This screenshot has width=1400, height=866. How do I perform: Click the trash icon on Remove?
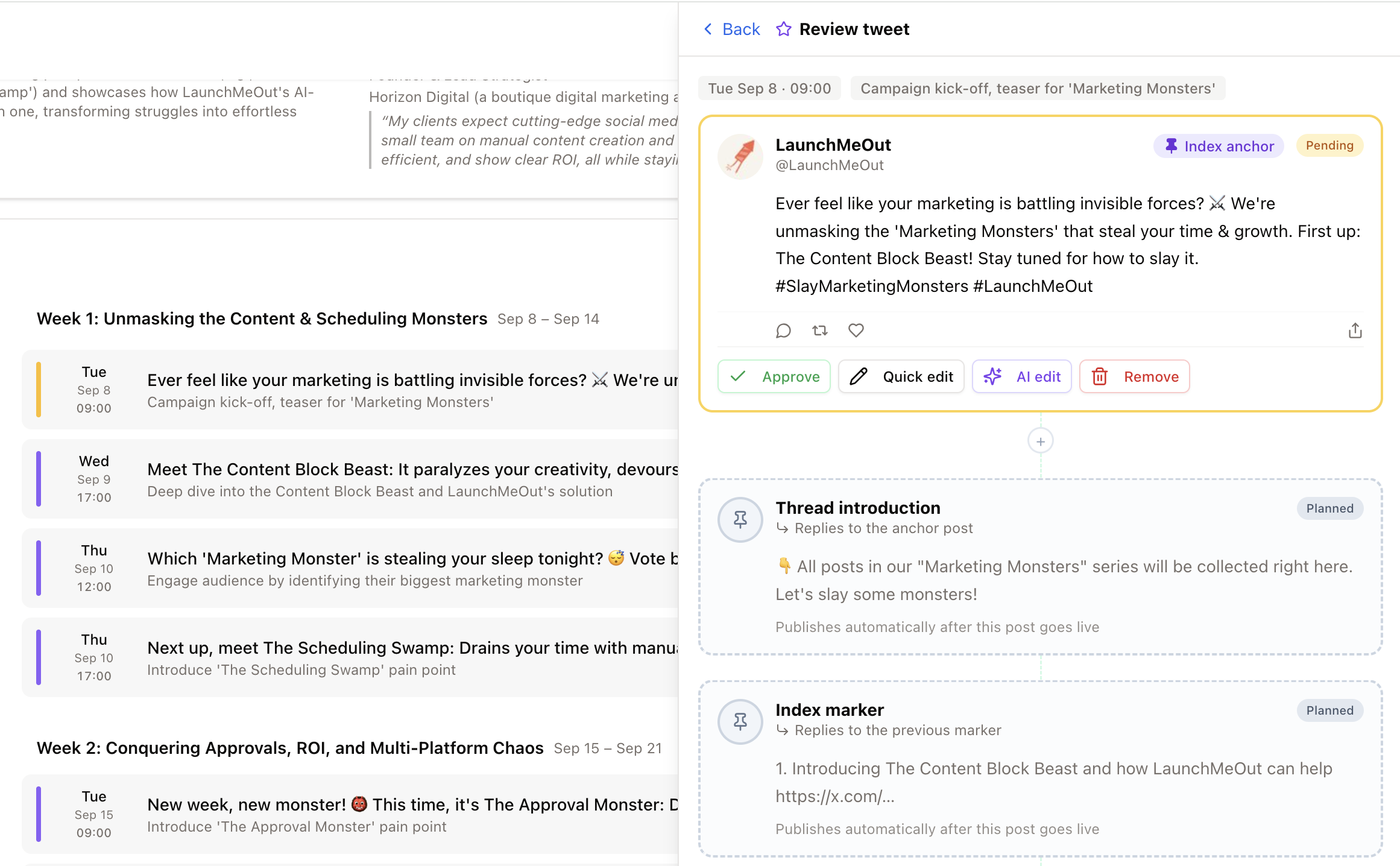1100,377
